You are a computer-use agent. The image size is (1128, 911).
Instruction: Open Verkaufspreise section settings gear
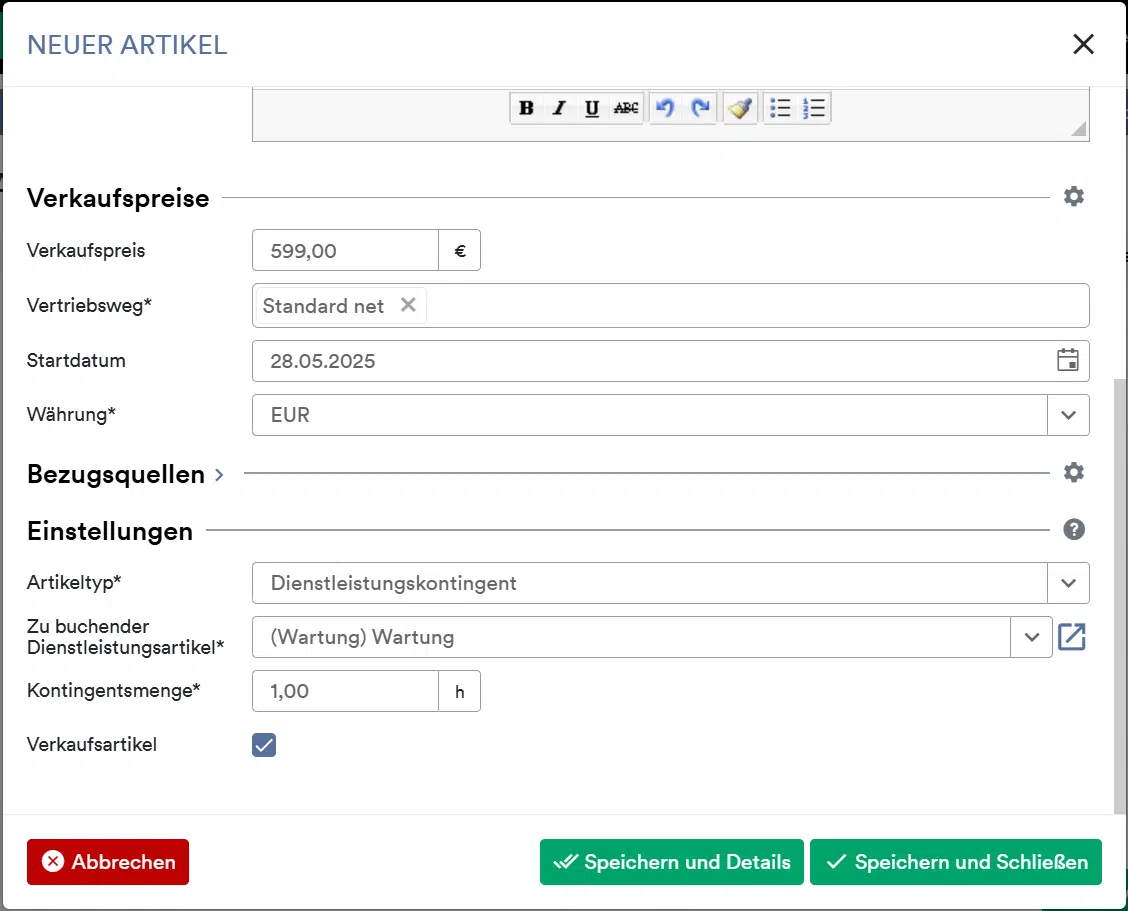tap(1073, 196)
